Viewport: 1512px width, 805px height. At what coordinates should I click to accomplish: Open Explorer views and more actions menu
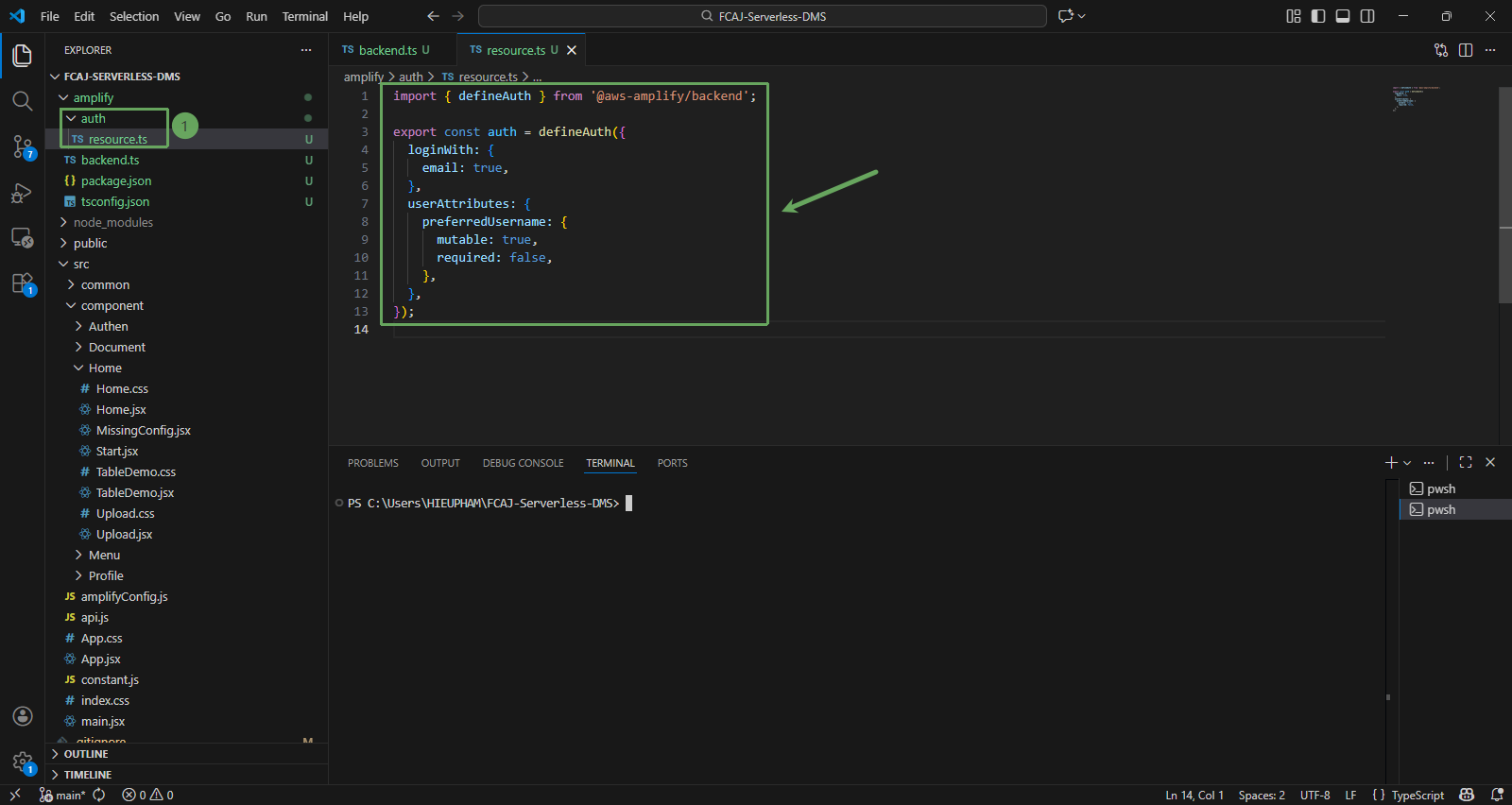[x=306, y=50]
